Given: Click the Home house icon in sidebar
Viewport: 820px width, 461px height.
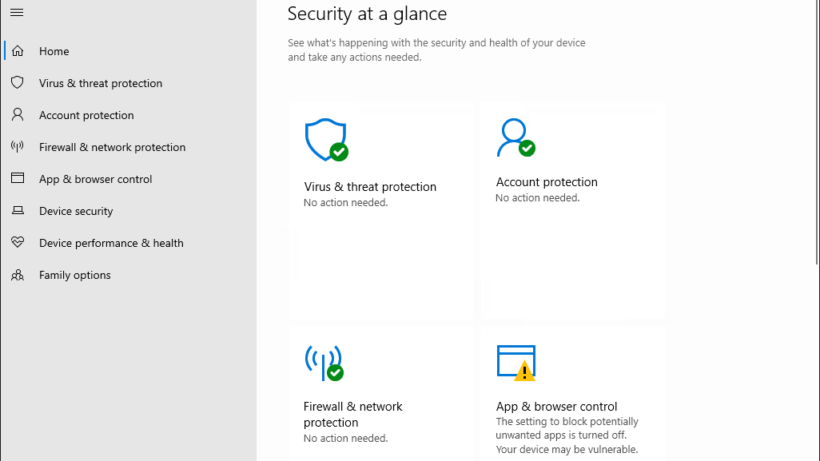Looking at the screenshot, I should tap(18, 51).
